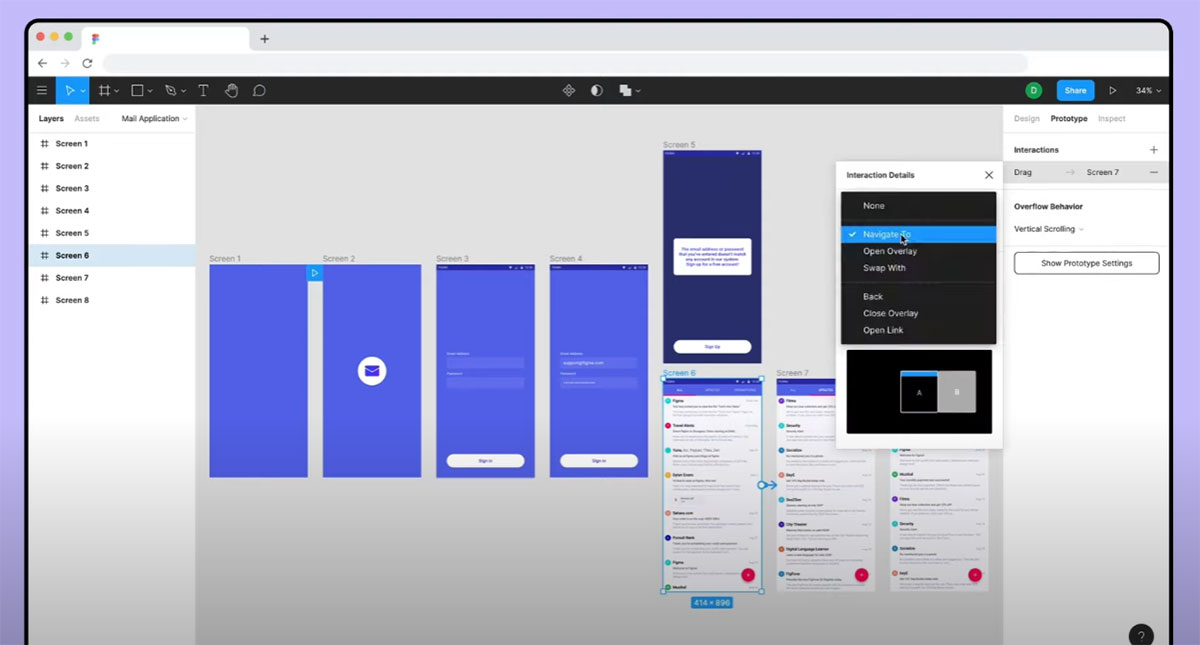Screen dimensions: 1200x645
Task: Select the Screen 3 layer
Action: pos(72,188)
